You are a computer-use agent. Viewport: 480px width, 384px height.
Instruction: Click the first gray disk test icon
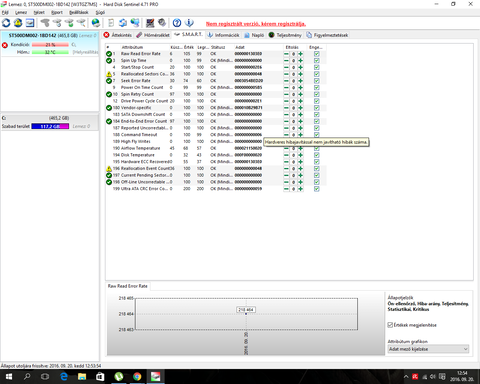point(45,23)
